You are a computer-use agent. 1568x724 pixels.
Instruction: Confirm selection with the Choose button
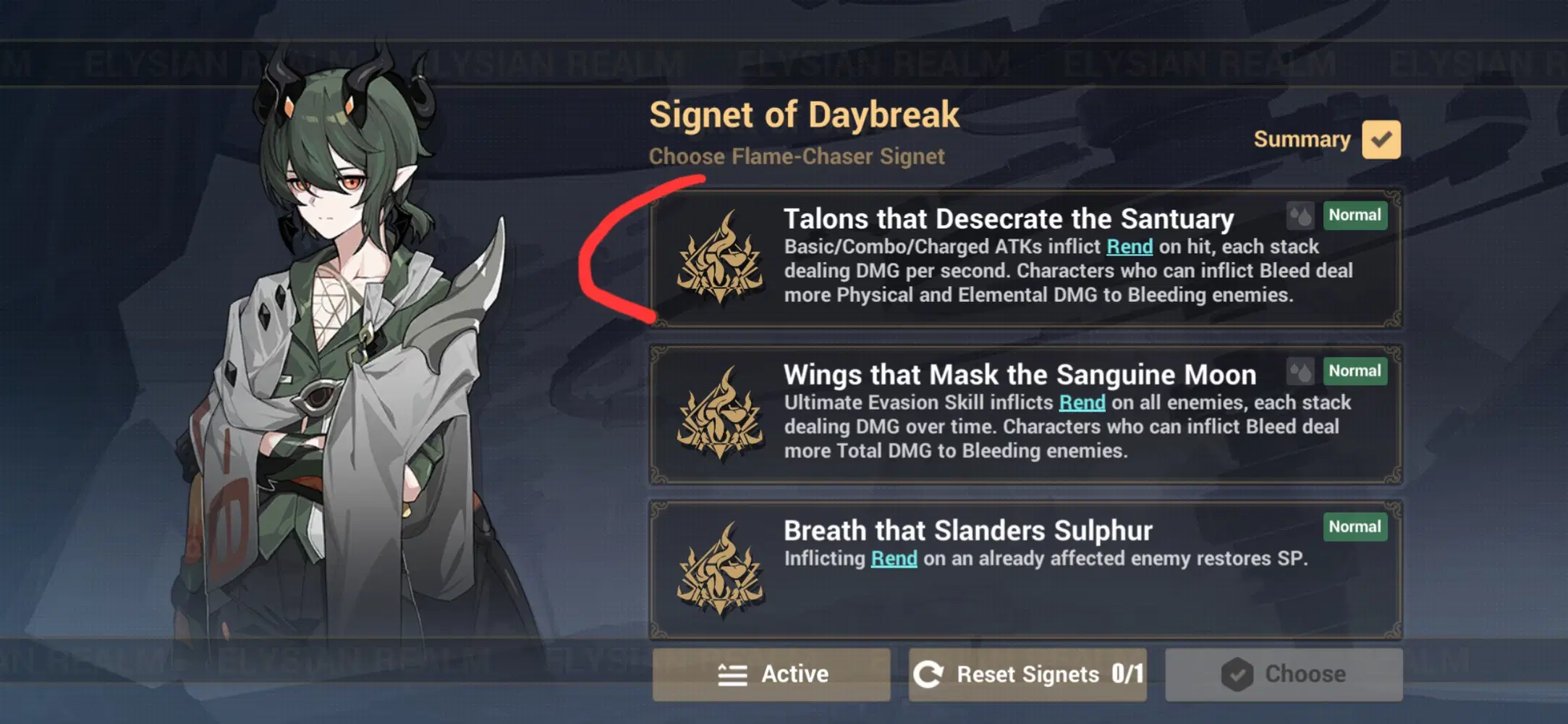point(1284,675)
